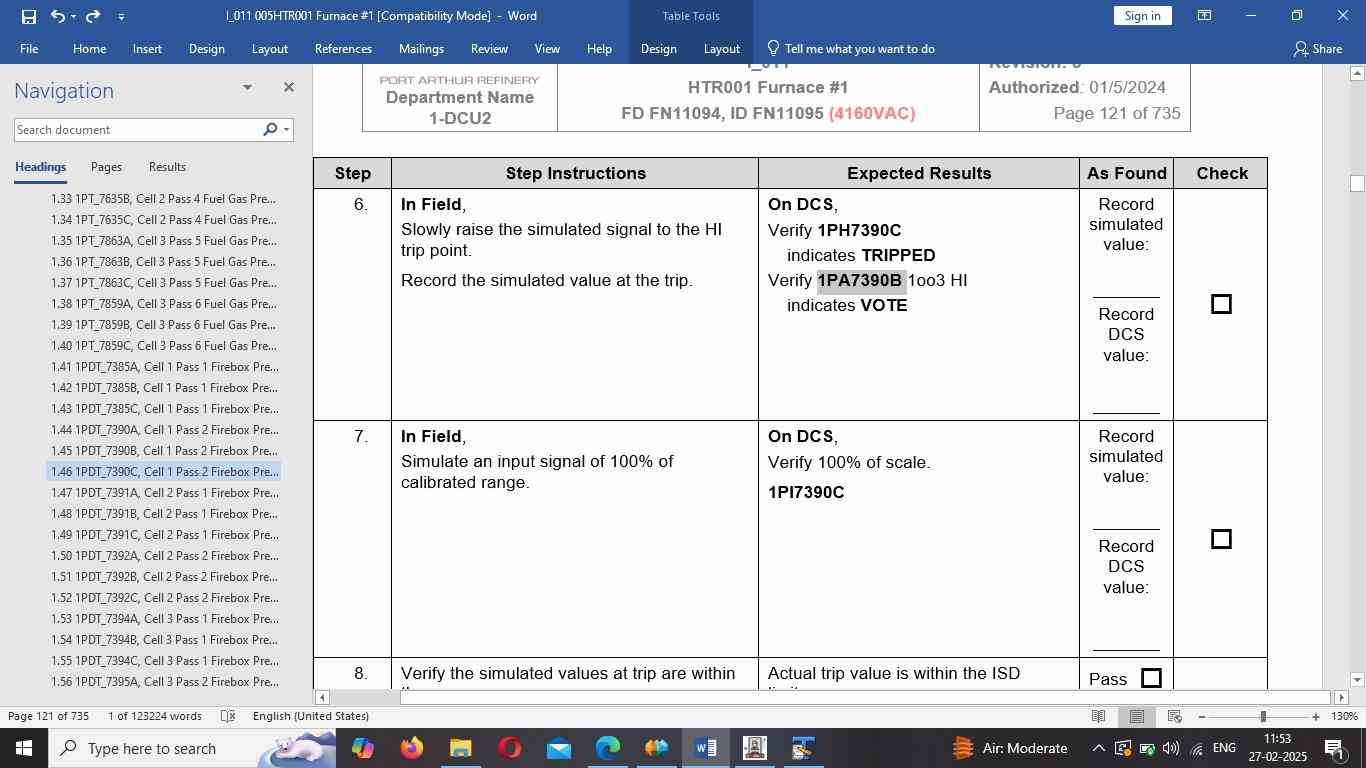Viewport: 1366px width, 768px height.
Task: Open Table Tools Layout tab
Action: [x=721, y=48]
